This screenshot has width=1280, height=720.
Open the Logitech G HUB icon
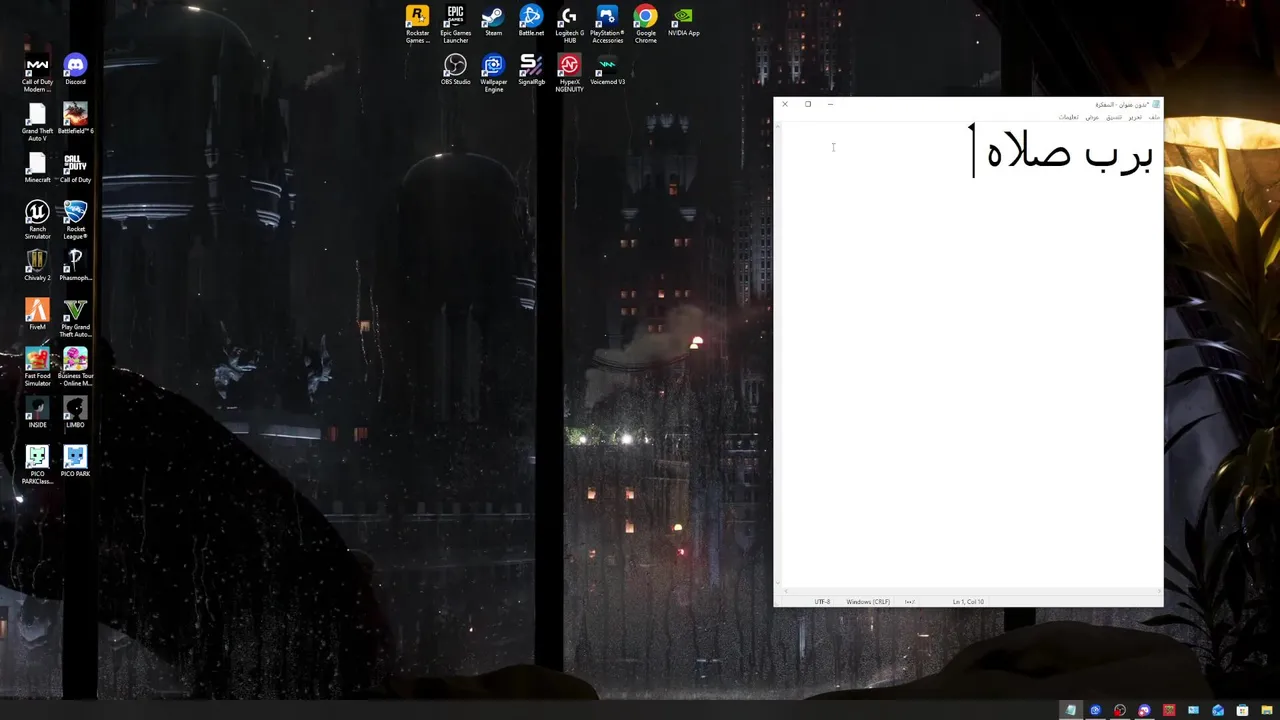[569, 24]
